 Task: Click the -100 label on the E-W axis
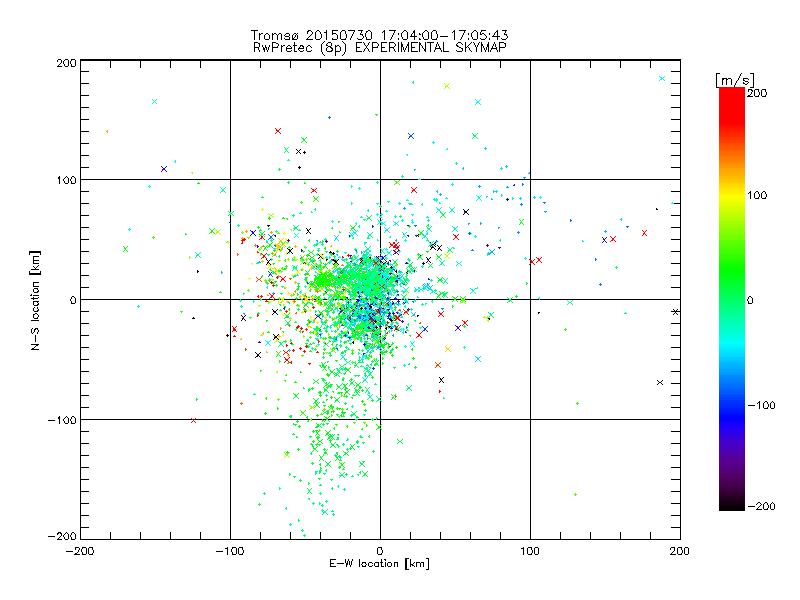point(230,552)
